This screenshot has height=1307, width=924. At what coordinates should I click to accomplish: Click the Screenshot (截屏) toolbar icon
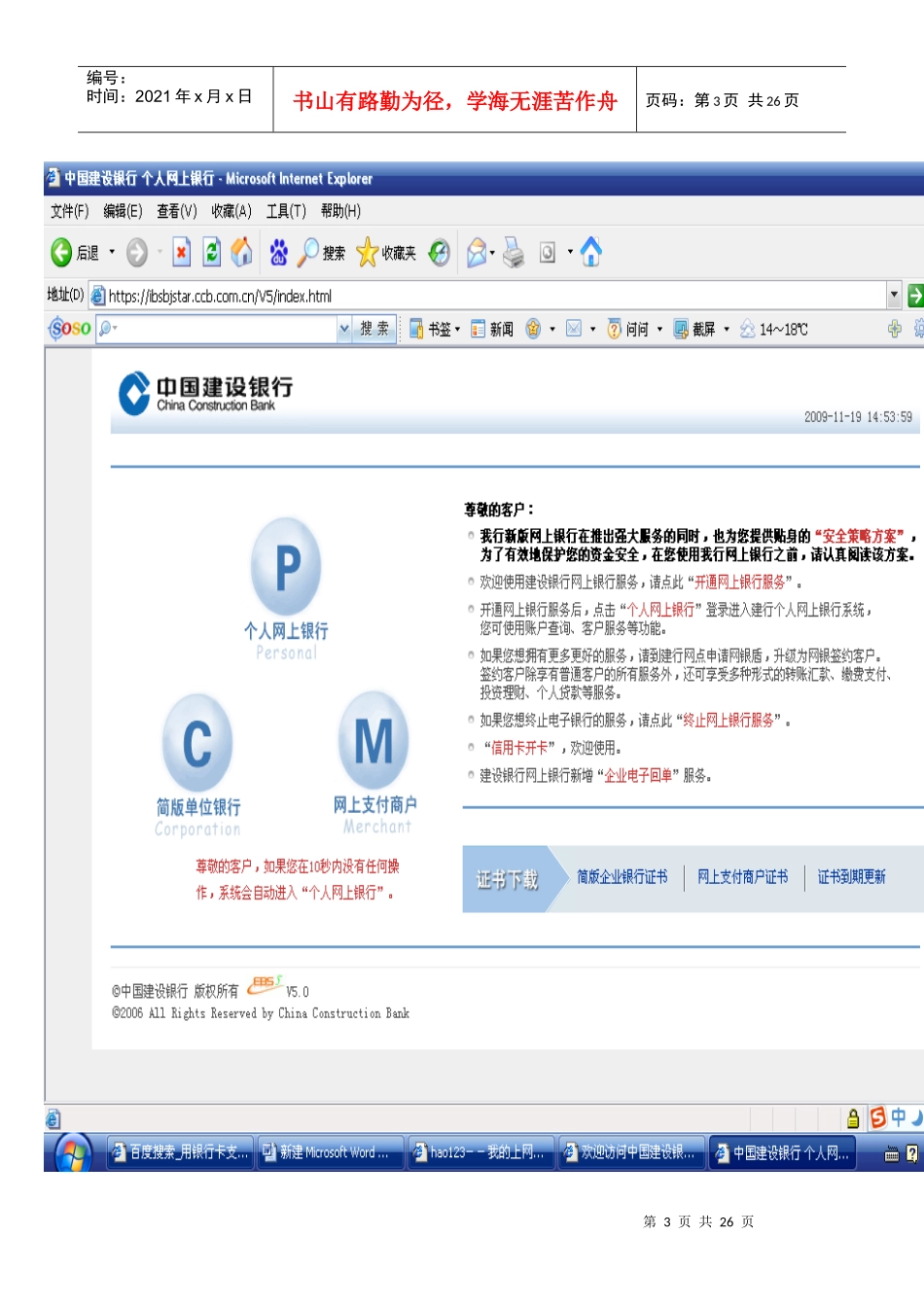681,330
